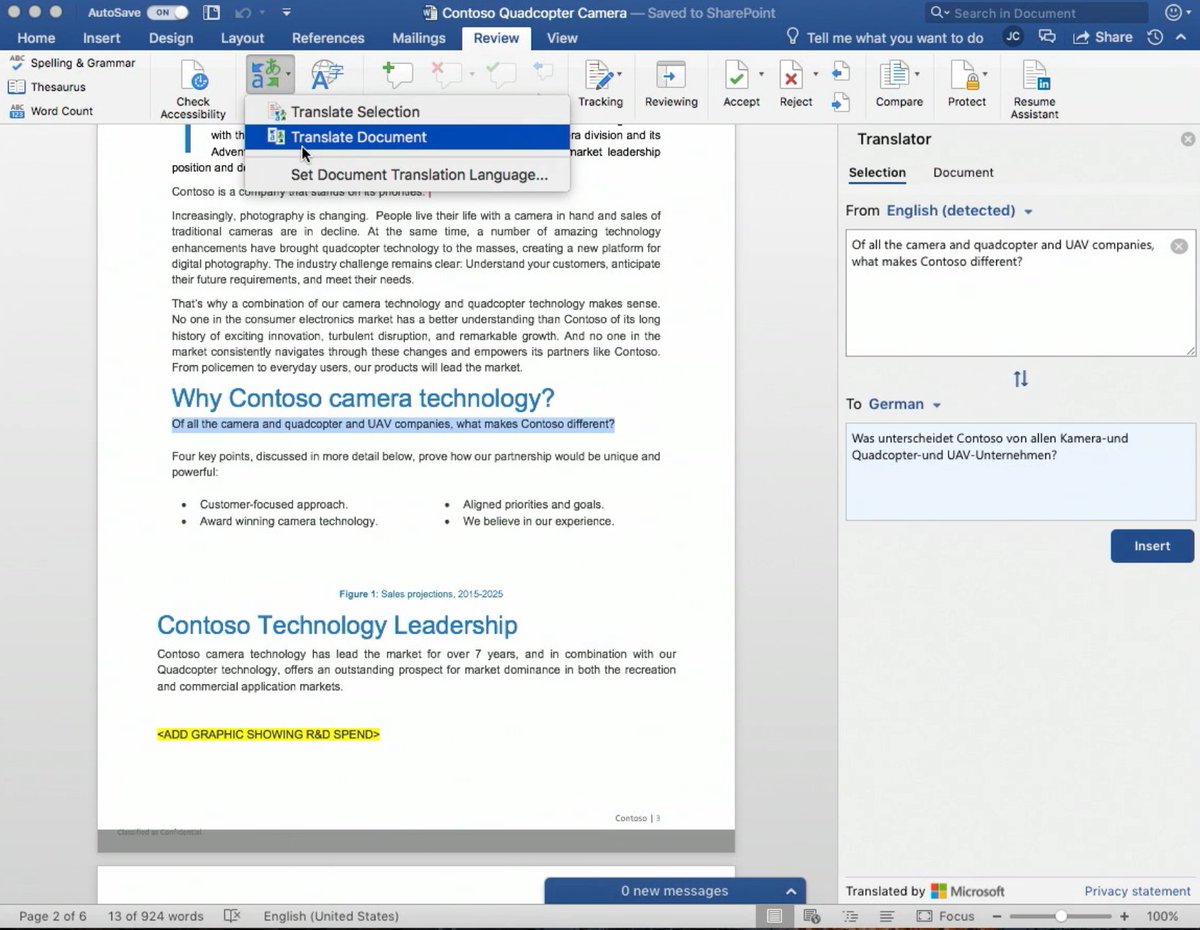Switch to the Layout tab
Viewport: 1200px width, 930px height.
click(242, 38)
